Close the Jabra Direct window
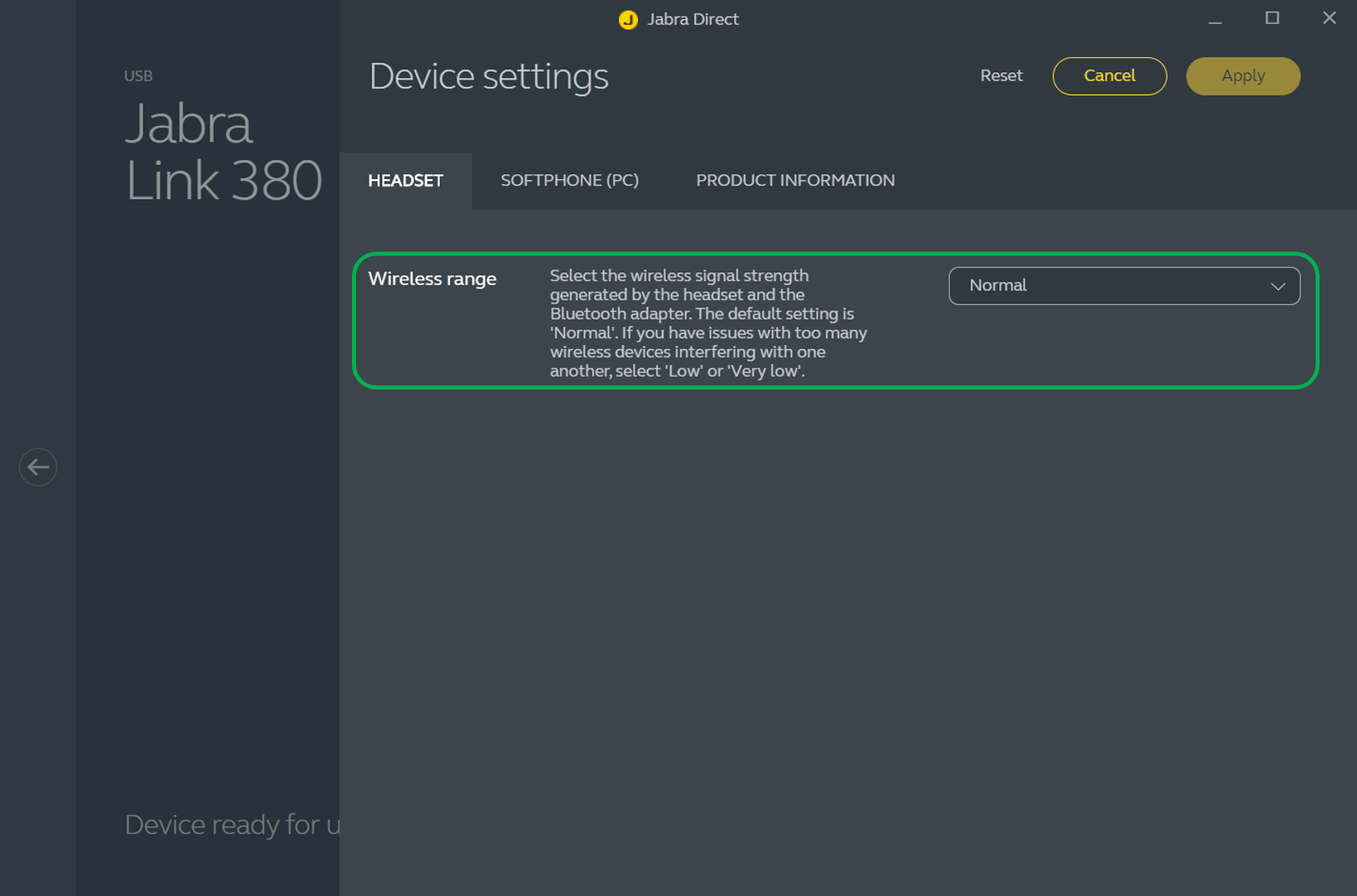This screenshot has width=1357, height=896. tap(1329, 18)
